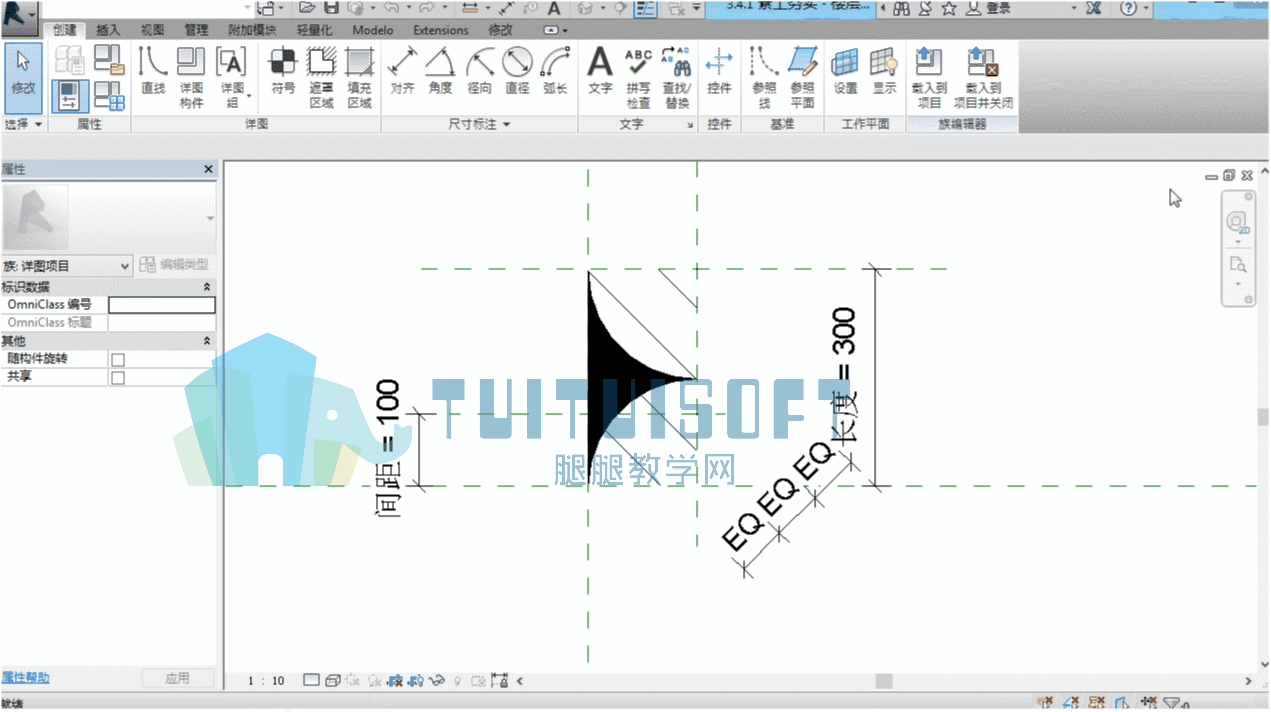The width and height of the screenshot is (1271, 712).
Task: Click the horizontal scrollbar thumb
Action: (884, 681)
